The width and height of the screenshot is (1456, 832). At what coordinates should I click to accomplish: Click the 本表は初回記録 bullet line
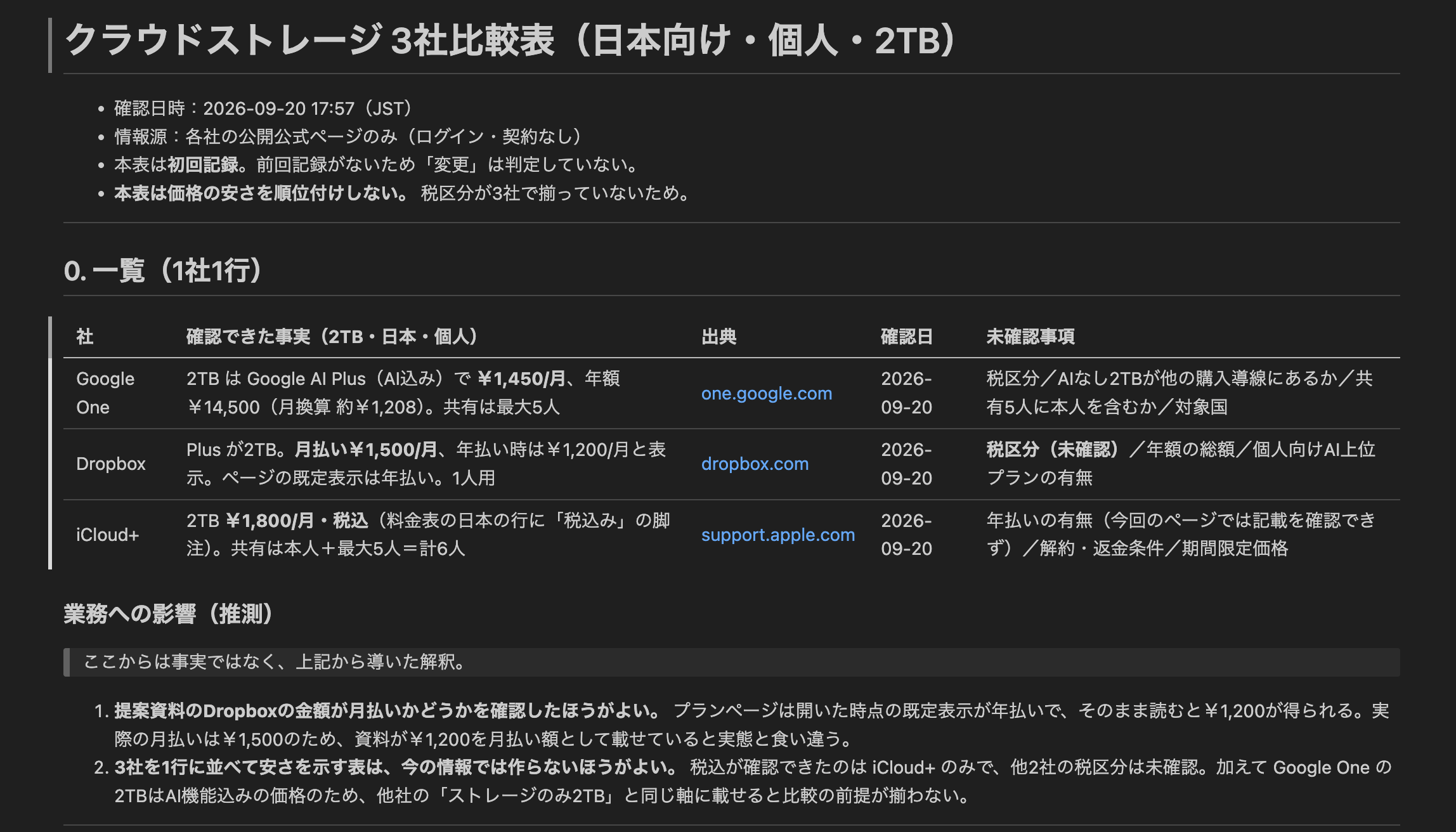(x=376, y=165)
